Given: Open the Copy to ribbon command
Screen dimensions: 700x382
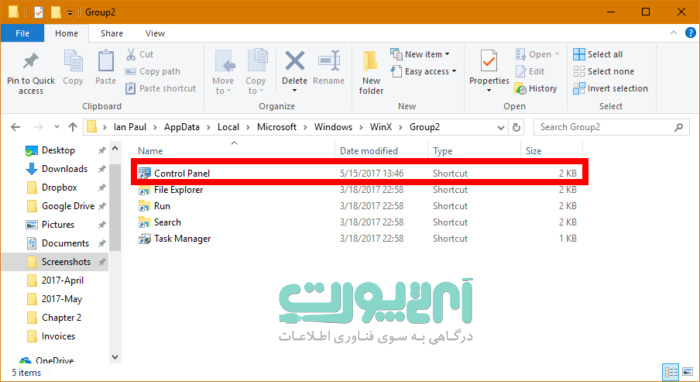Looking at the screenshot, I should 256,72.
